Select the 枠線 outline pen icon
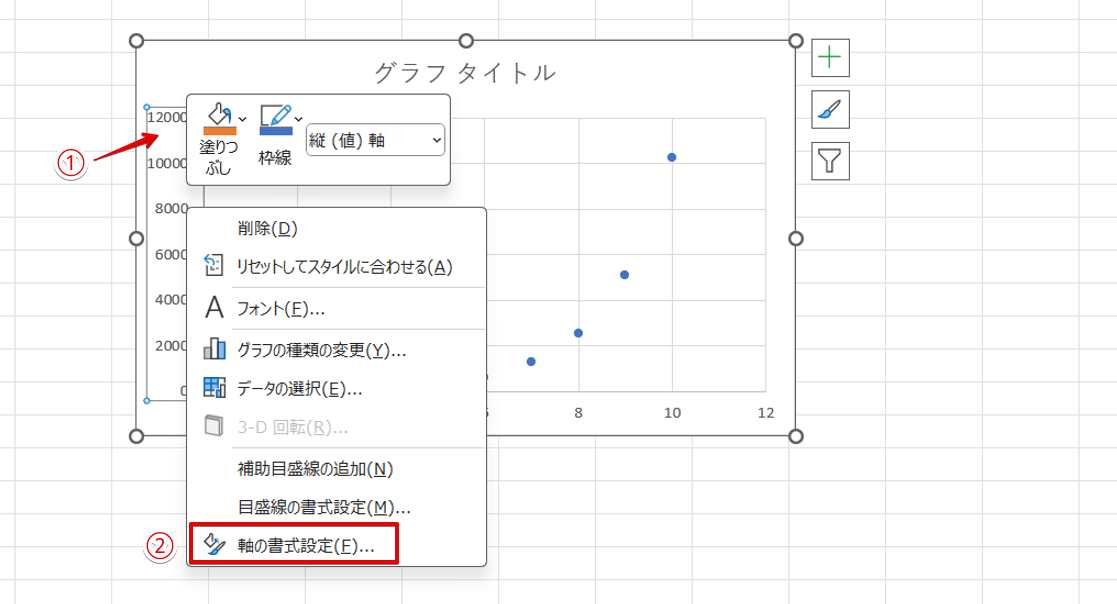Image resolution: width=1117 pixels, height=604 pixels. click(x=276, y=113)
